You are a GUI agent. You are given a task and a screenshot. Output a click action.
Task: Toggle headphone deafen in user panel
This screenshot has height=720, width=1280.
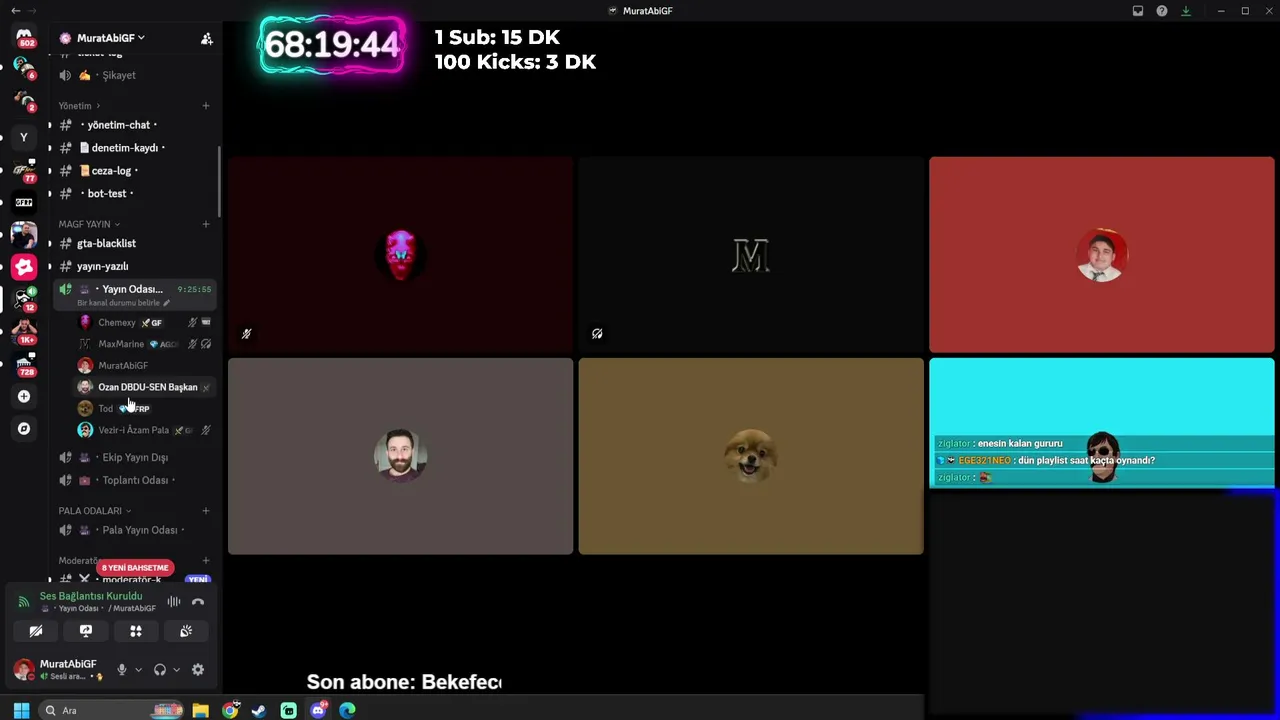(x=160, y=670)
